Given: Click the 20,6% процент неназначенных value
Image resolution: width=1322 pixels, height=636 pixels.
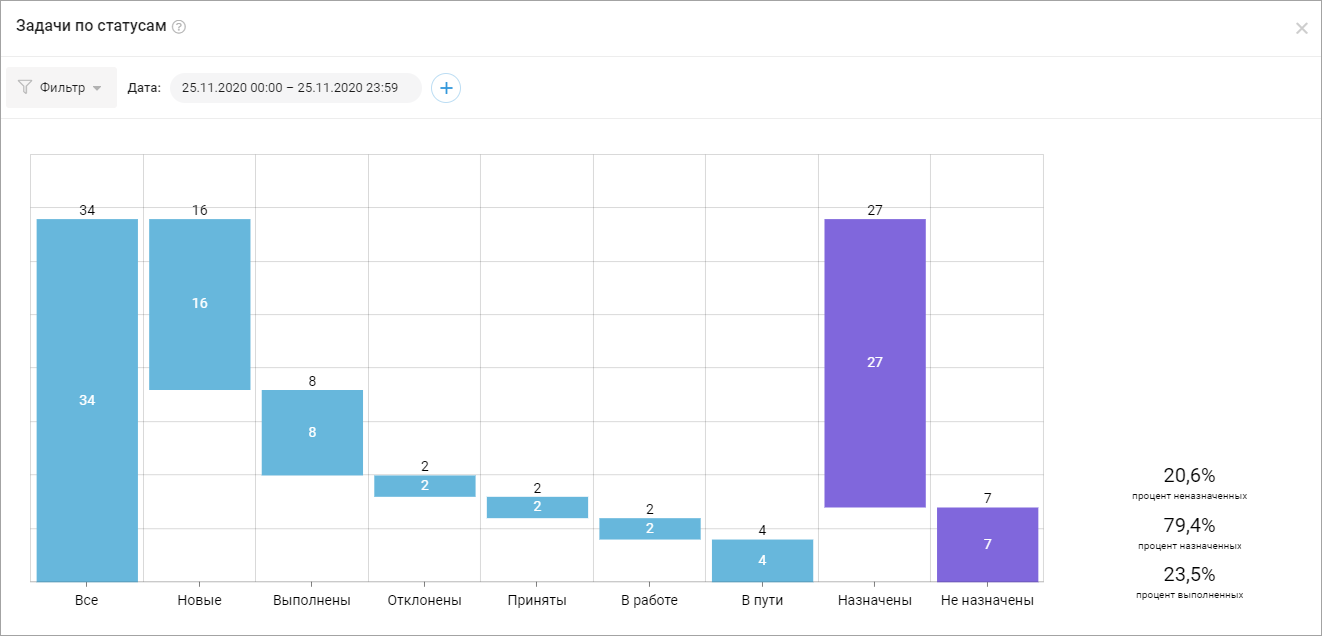Looking at the screenshot, I should pyautogui.click(x=1189, y=476).
